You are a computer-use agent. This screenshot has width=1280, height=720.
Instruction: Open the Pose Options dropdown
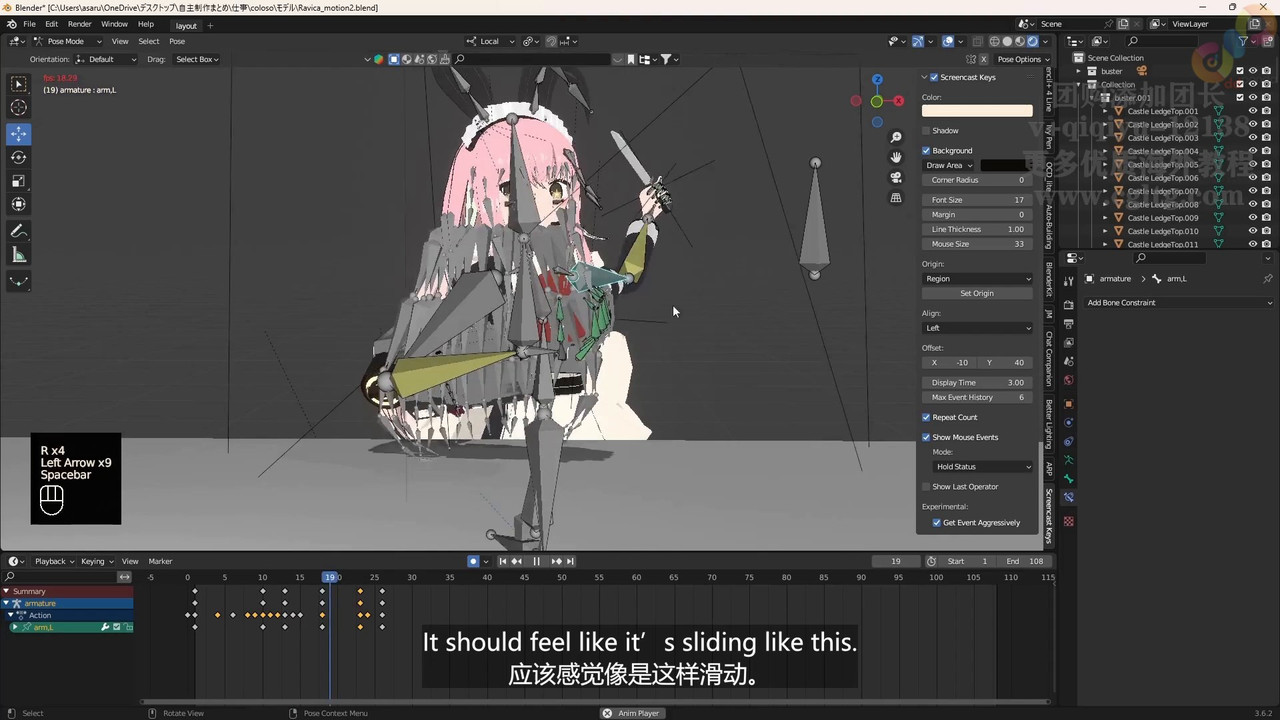pyautogui.click(x=1020, y=59)
